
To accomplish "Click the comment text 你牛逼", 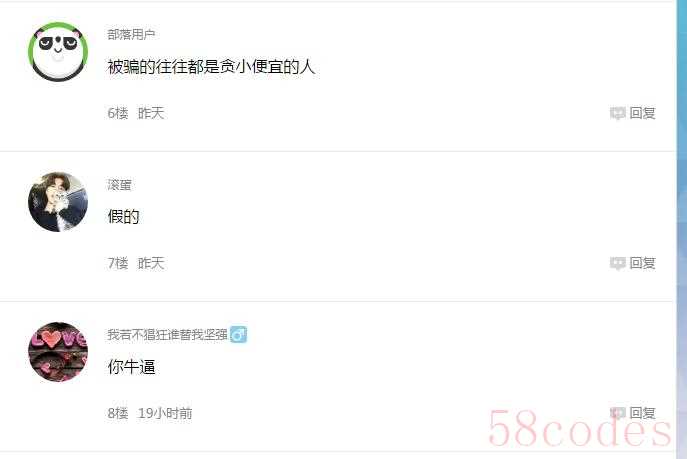I will (131, 367).
